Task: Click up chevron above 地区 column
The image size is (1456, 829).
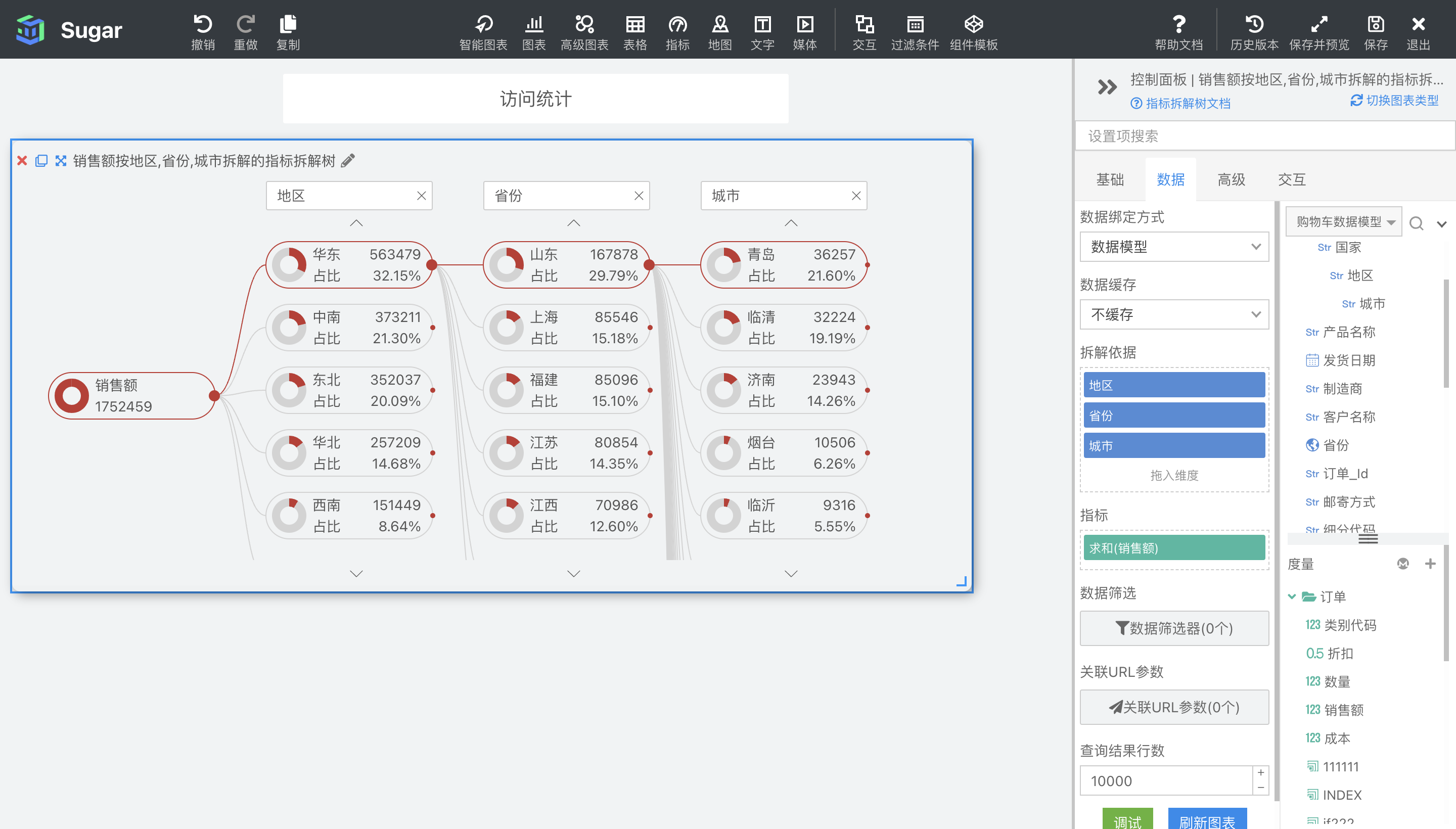Action: coord(356,223)
